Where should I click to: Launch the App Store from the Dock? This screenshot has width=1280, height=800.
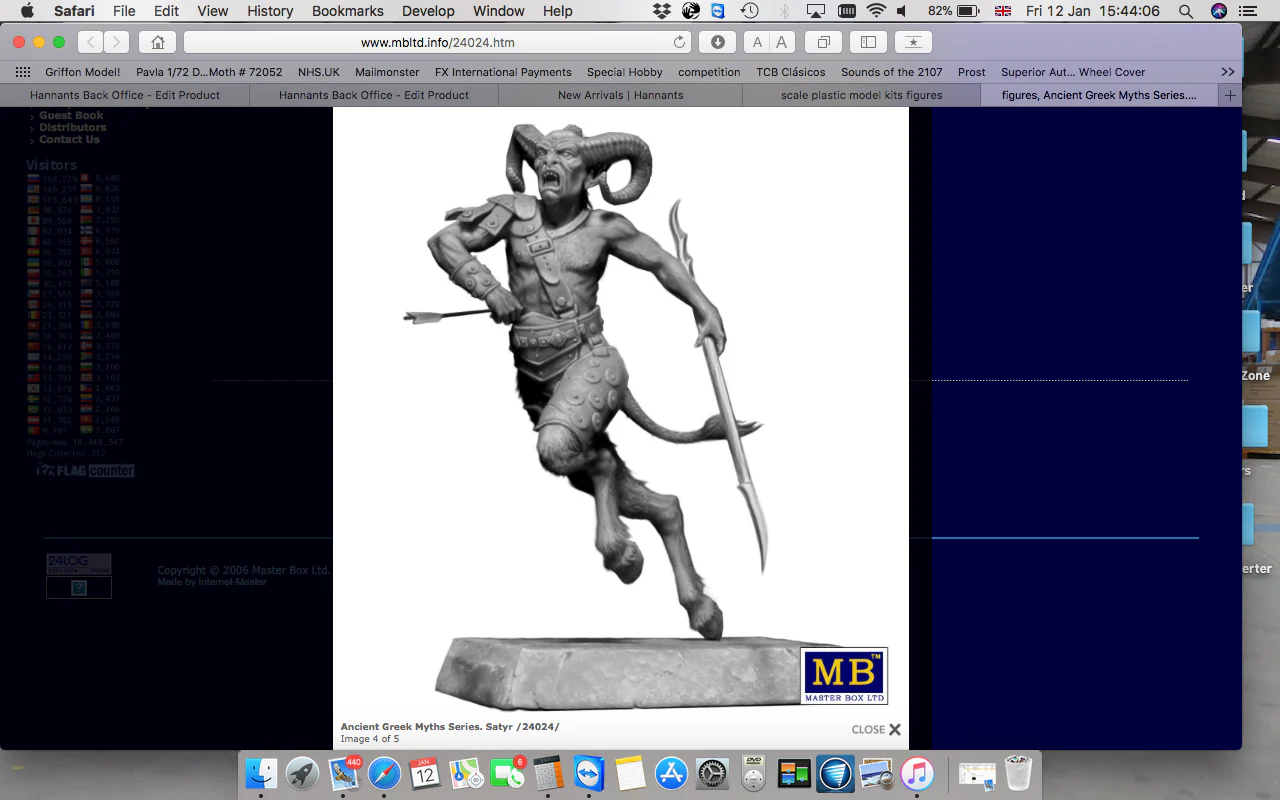[x=671, y=773]
